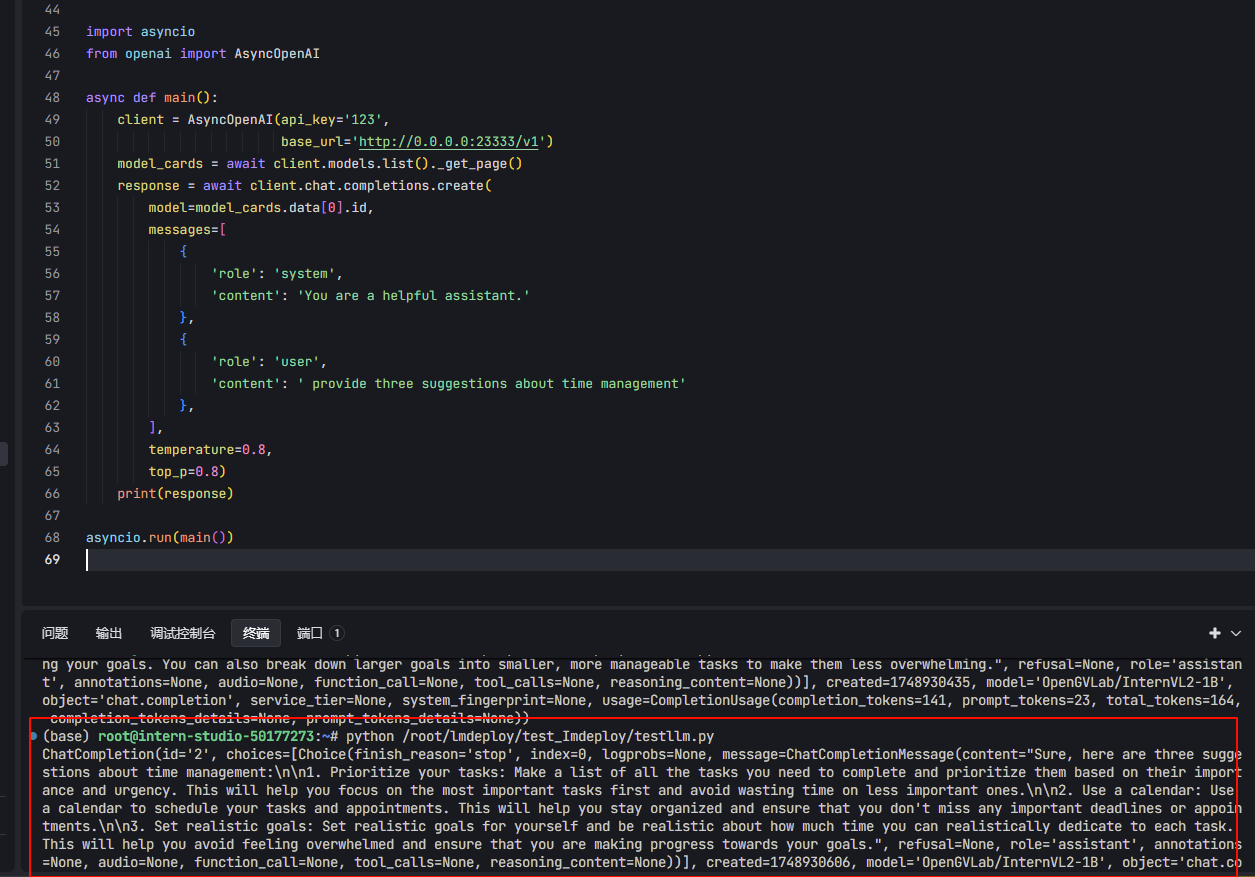Click 'model=model_cards.data[0].id,' argument
The image size is (1255, 877).
click(x=262, y=208)
